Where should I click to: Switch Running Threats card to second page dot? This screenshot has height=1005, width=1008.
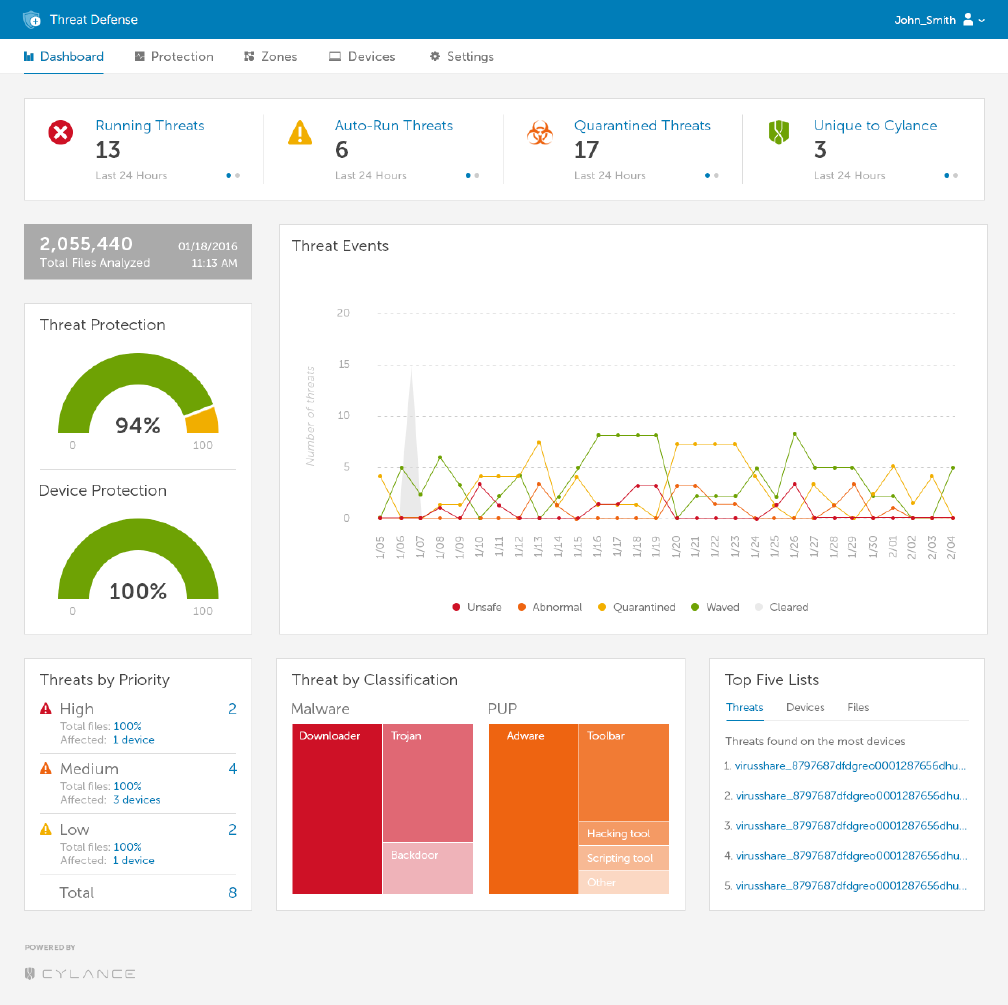(x=238, y=176)
